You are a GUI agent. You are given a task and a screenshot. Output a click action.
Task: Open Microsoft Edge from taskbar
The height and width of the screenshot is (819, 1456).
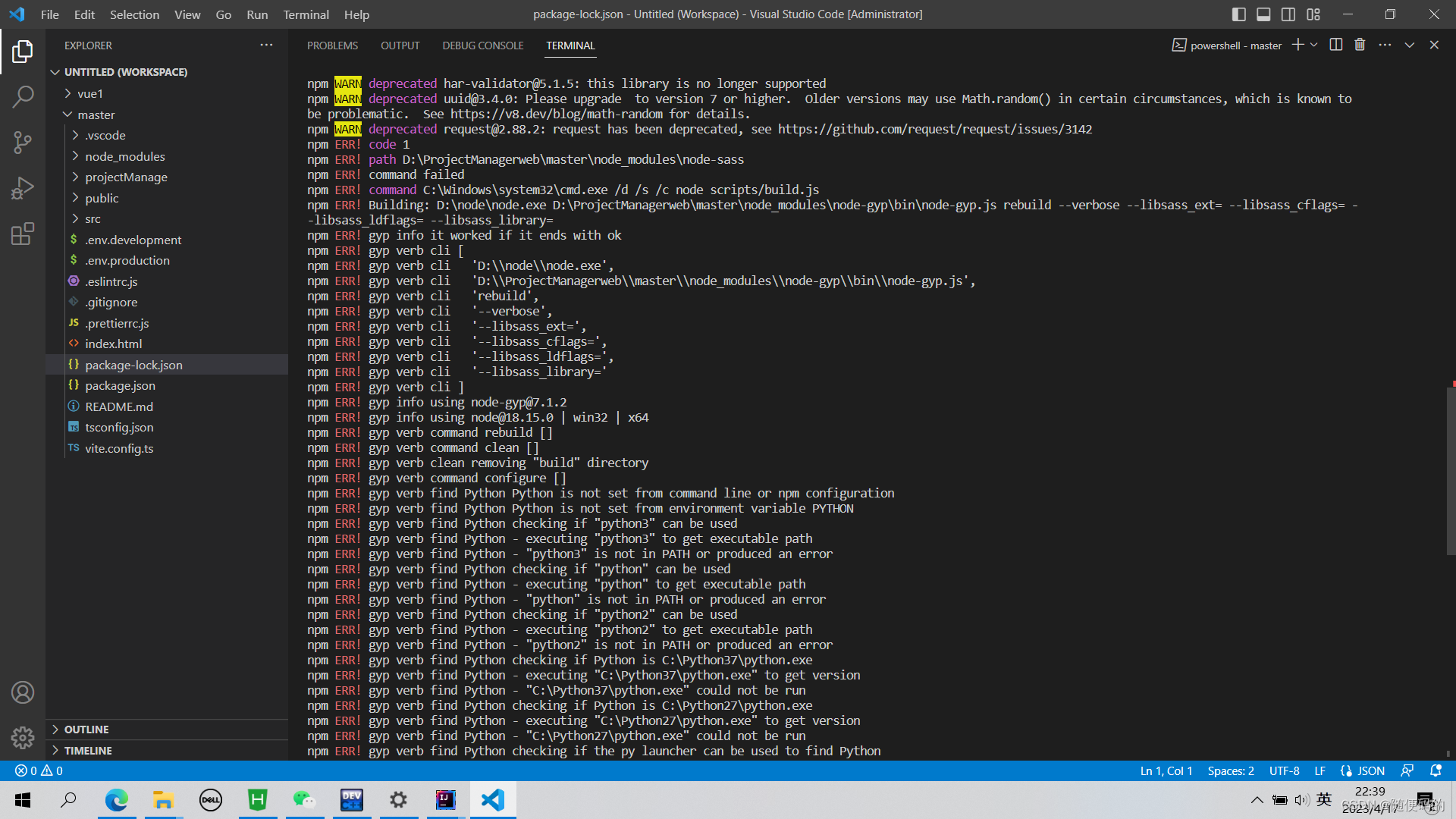(117, 800)
